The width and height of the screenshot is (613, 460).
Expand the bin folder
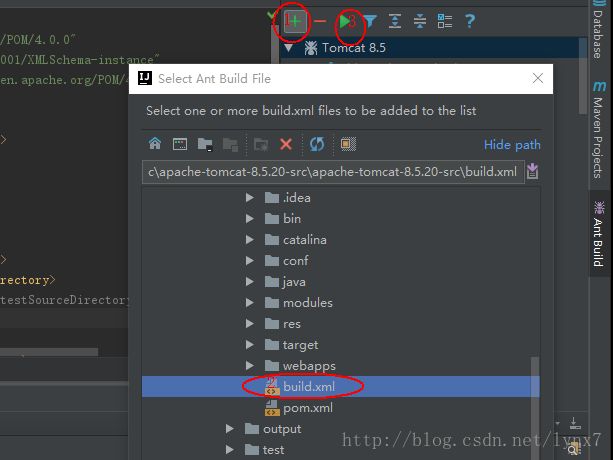click(249, 219)
